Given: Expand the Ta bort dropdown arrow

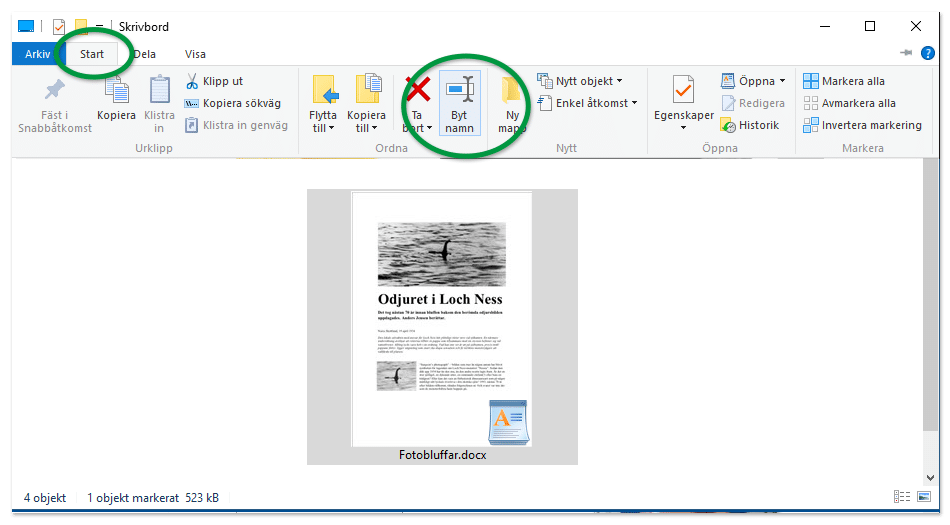Looking at the screenshot, I should click(x=430, y=128).
